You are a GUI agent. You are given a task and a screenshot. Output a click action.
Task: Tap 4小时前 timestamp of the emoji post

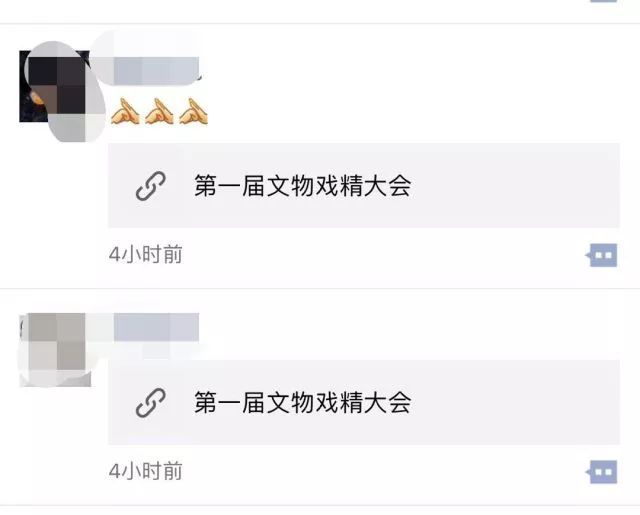pyautogui.click(x=146, y=255)
